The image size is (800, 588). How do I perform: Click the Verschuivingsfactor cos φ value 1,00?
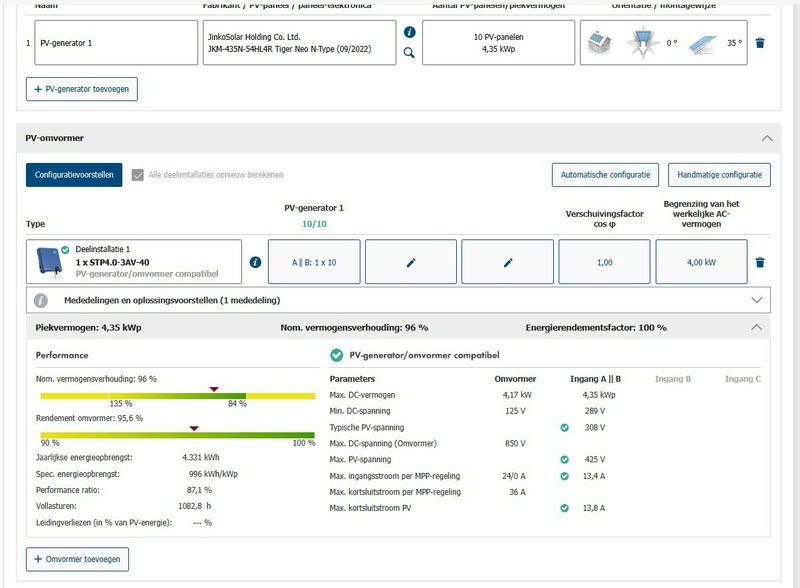pyautogui.click(x=603, y=263)
